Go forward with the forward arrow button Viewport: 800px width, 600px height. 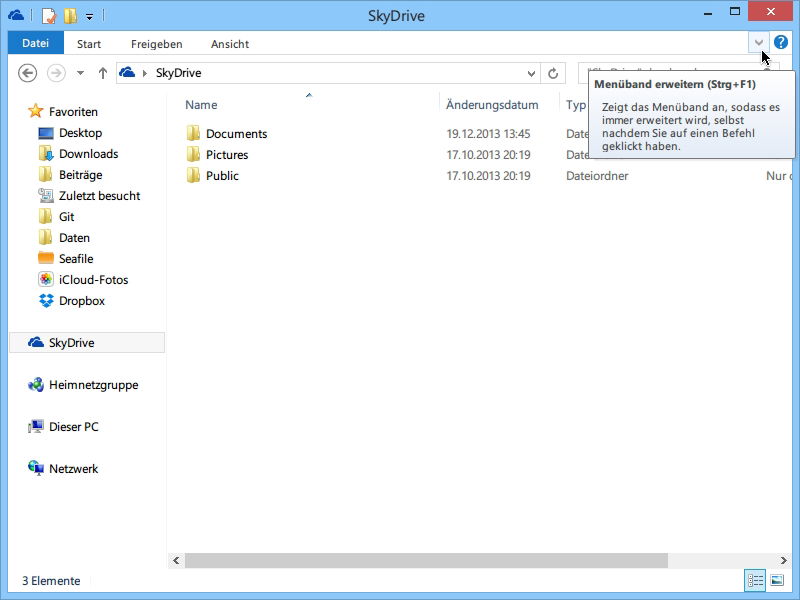[x=57, y=73]
